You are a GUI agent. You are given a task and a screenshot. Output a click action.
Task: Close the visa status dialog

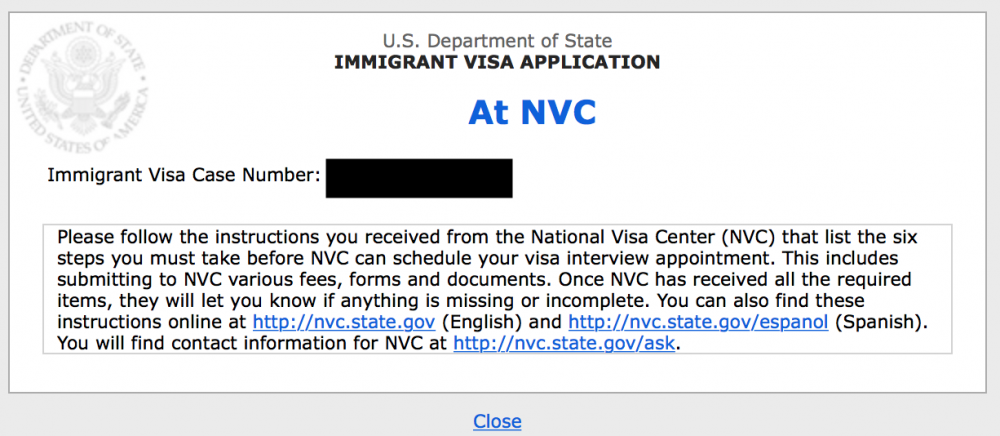click(x=497, y=421)
